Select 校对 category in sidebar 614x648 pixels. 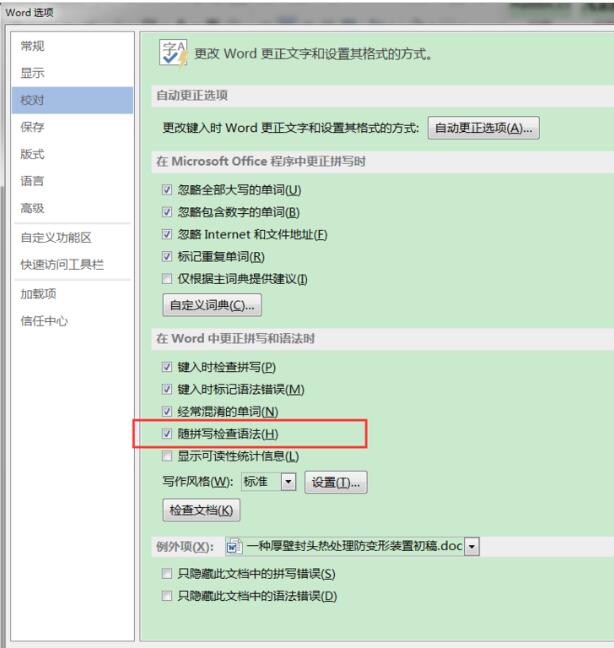72,100
